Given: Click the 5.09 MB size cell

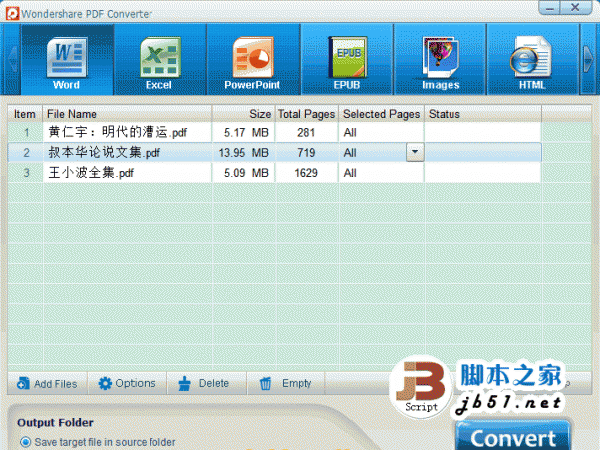Looking at the screenshot, I should [244, 173].
